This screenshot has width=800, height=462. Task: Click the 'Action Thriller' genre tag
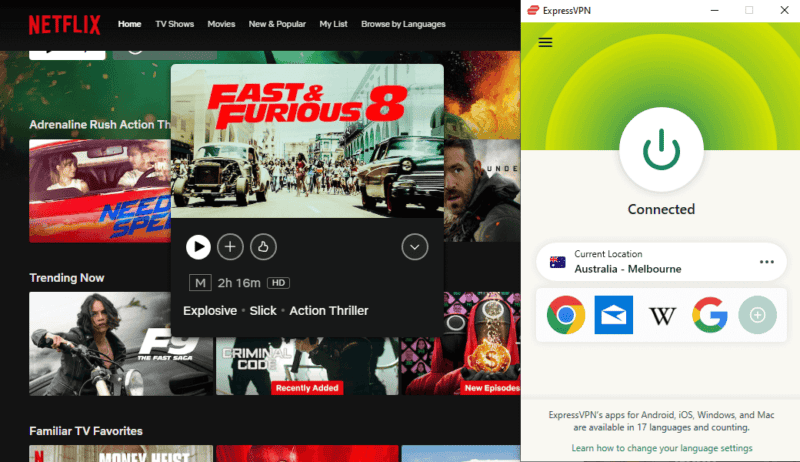coord(329,311)
